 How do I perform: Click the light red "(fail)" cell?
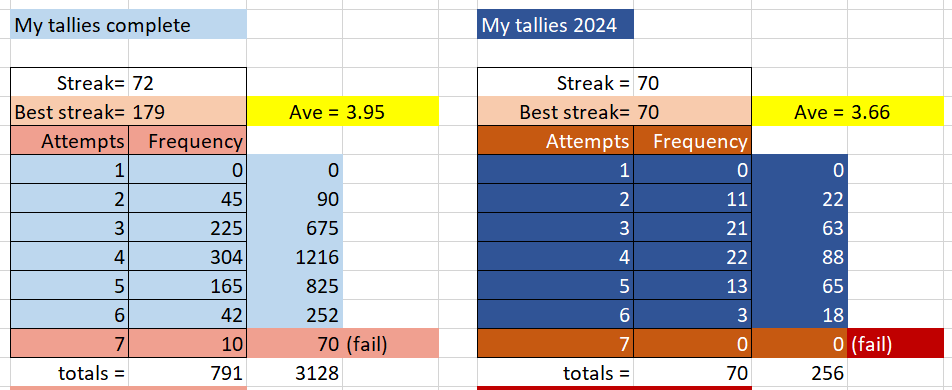coord(390,344)
